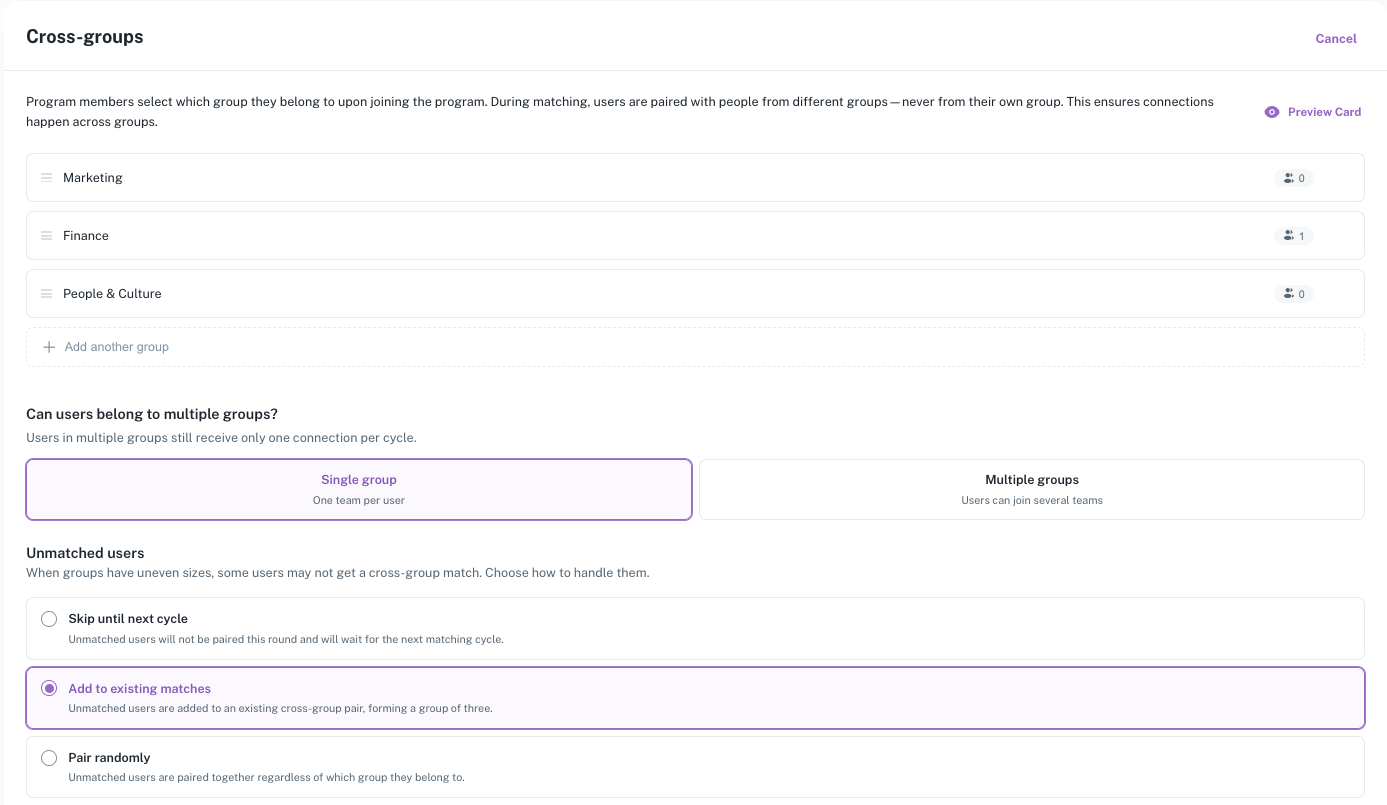
Task: Select the Skip until next cycle radio
Action: 49,619
